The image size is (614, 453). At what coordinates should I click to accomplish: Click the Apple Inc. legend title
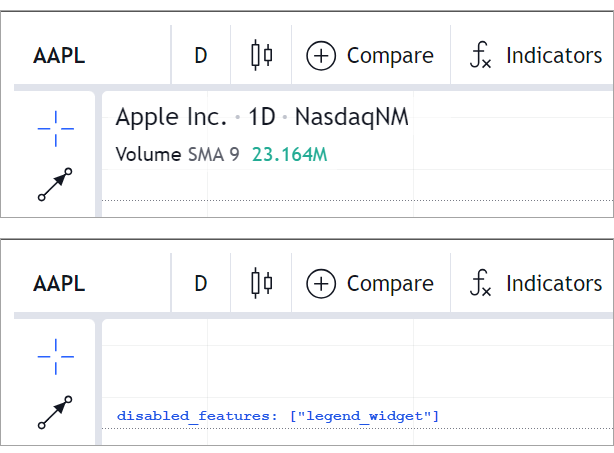click(x=172, y=117)
